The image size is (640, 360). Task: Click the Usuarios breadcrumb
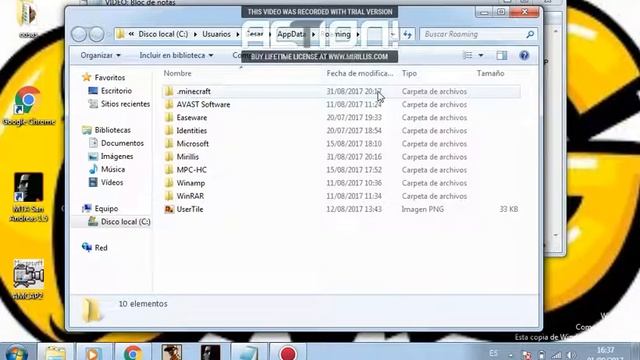click(216, 34)
